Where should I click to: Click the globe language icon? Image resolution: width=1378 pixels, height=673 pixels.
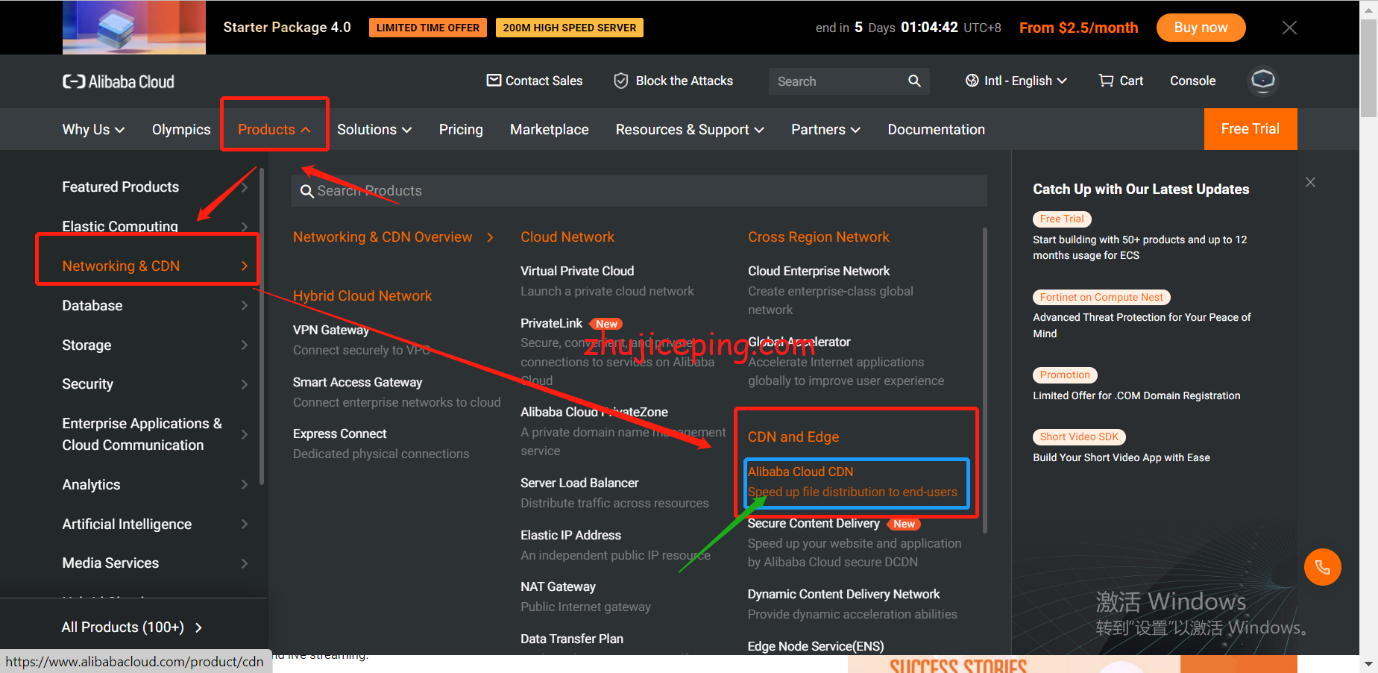point(972,80)
